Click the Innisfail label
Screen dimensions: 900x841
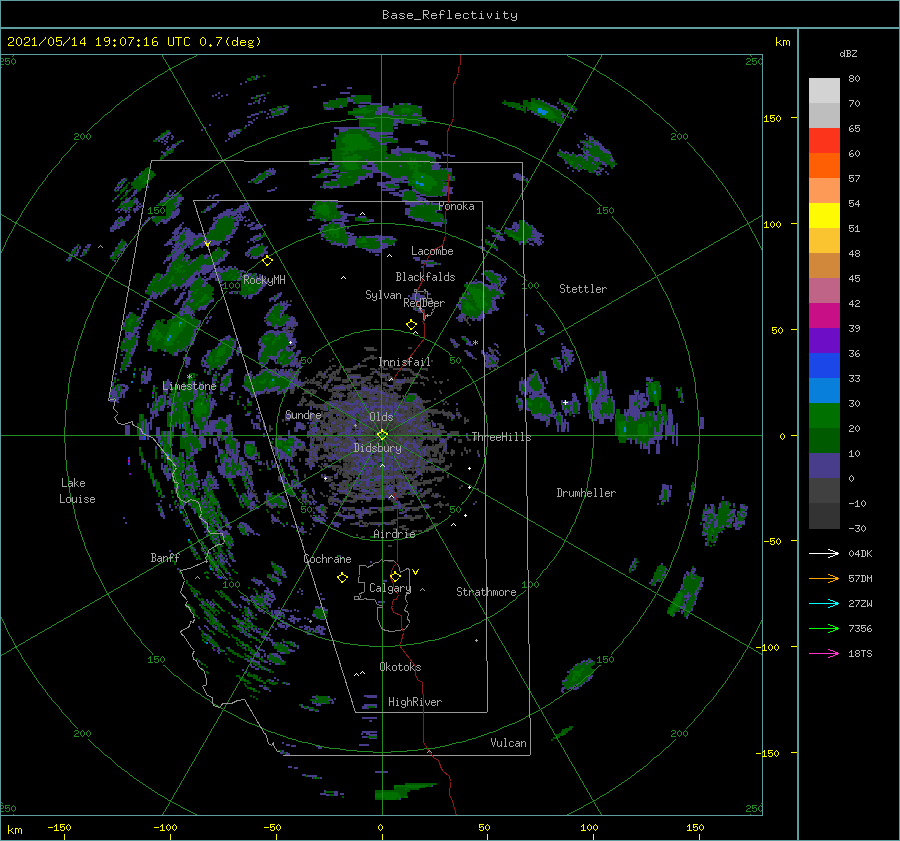(x=405, y=362)
